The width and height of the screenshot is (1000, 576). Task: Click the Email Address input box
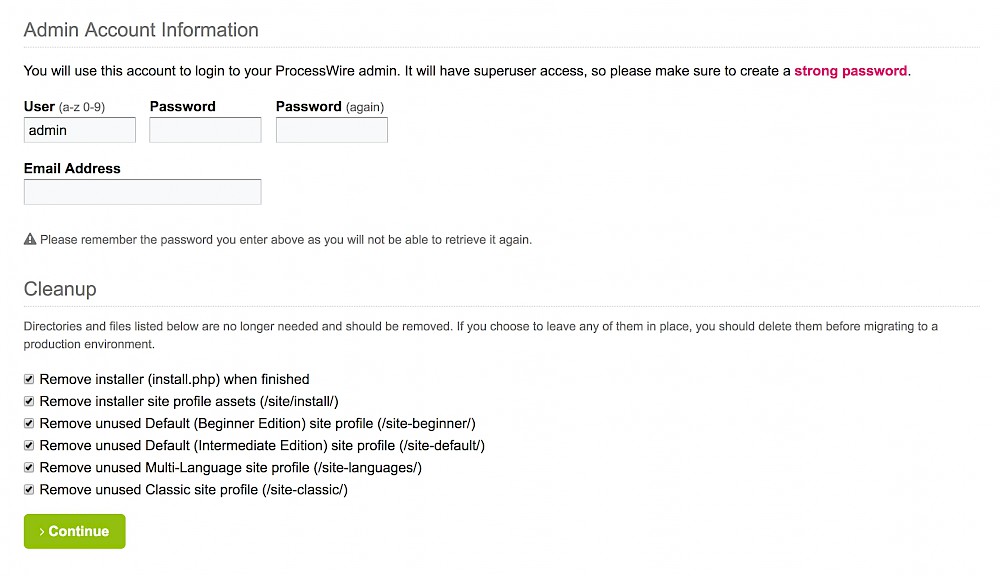click(142, 192)
